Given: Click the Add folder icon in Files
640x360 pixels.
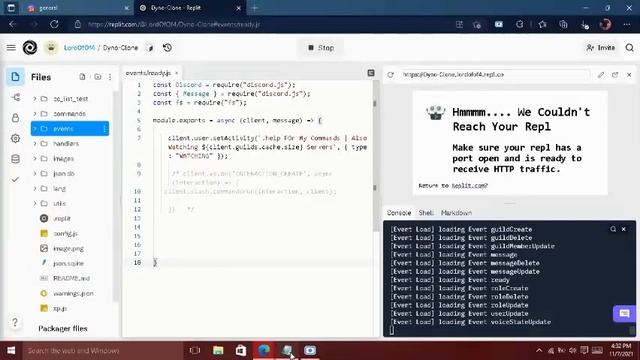Looking at the screenshot, I should pos(98,77).
